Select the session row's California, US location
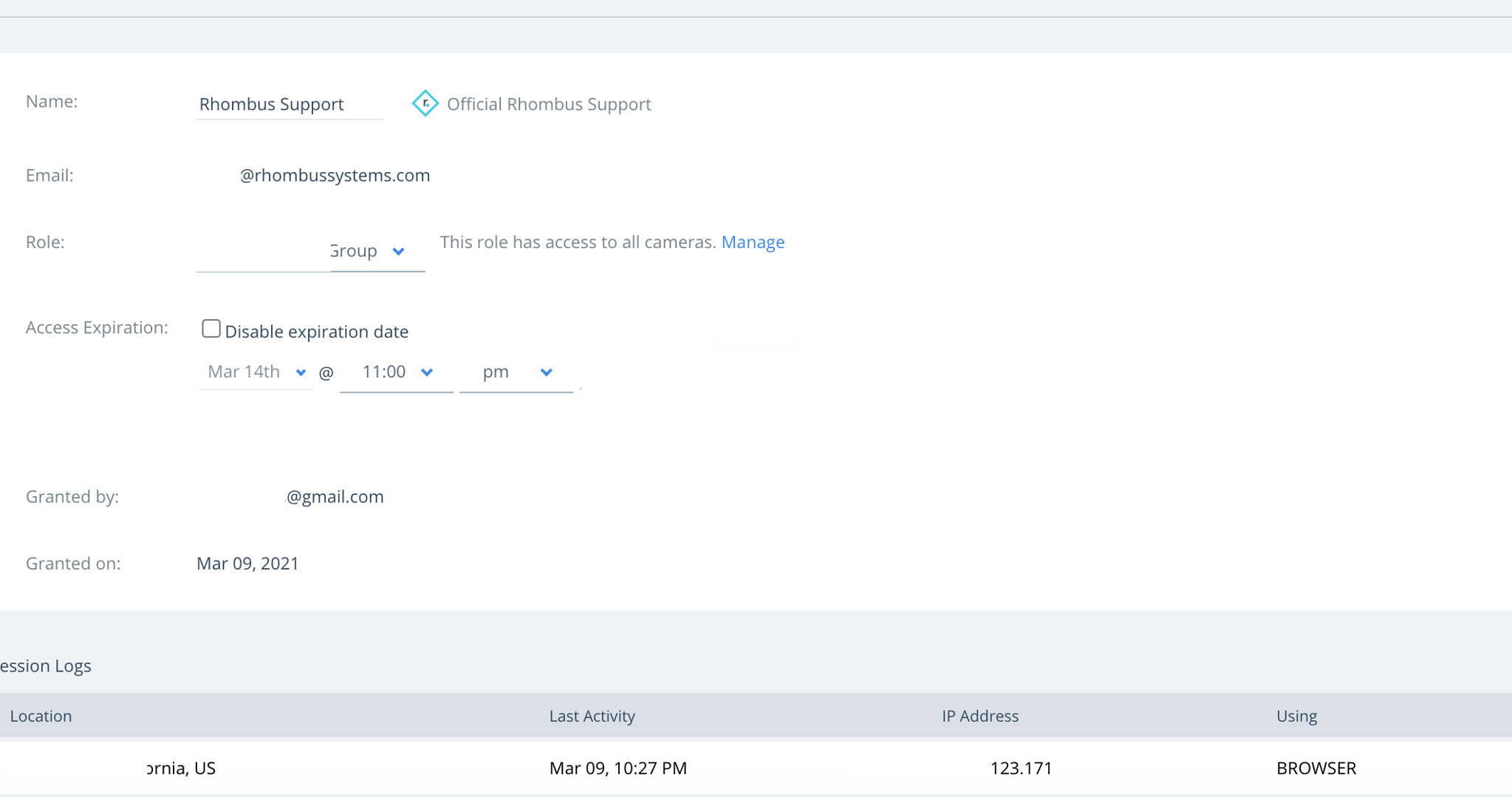 pyautogui.click(x=181, y=768)
